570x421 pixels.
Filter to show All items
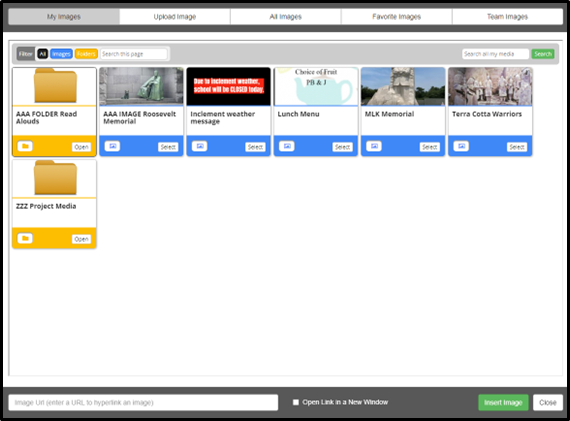(43, 54)
